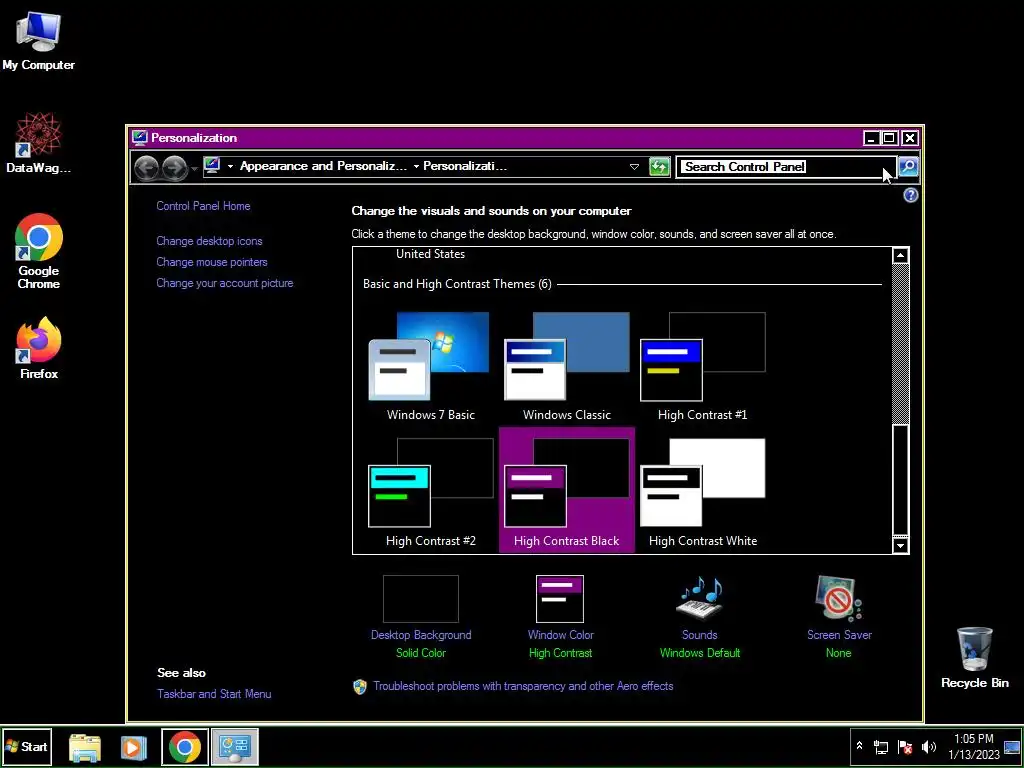Open recent pages dropdown beside forward arrow
The height and width of the screenshot is (768, 1024).
(x=194, y=169)
